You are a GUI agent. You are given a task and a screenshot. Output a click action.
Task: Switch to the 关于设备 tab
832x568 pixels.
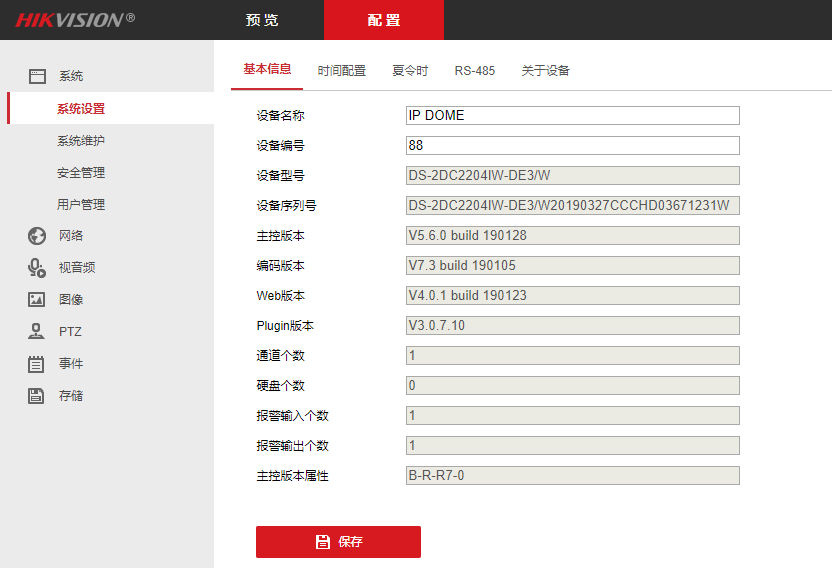(545, 71)
